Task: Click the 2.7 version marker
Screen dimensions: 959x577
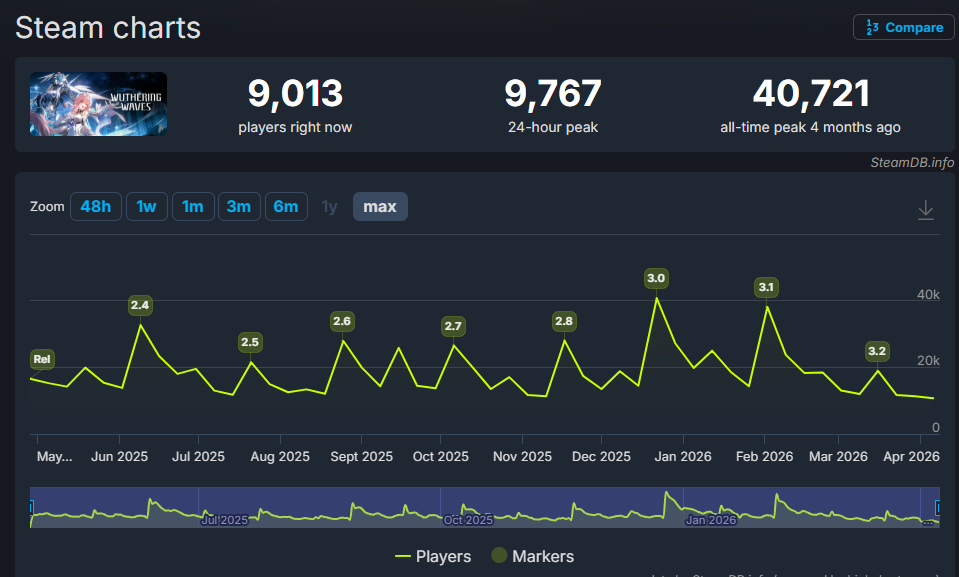Action: pos(453,326)
